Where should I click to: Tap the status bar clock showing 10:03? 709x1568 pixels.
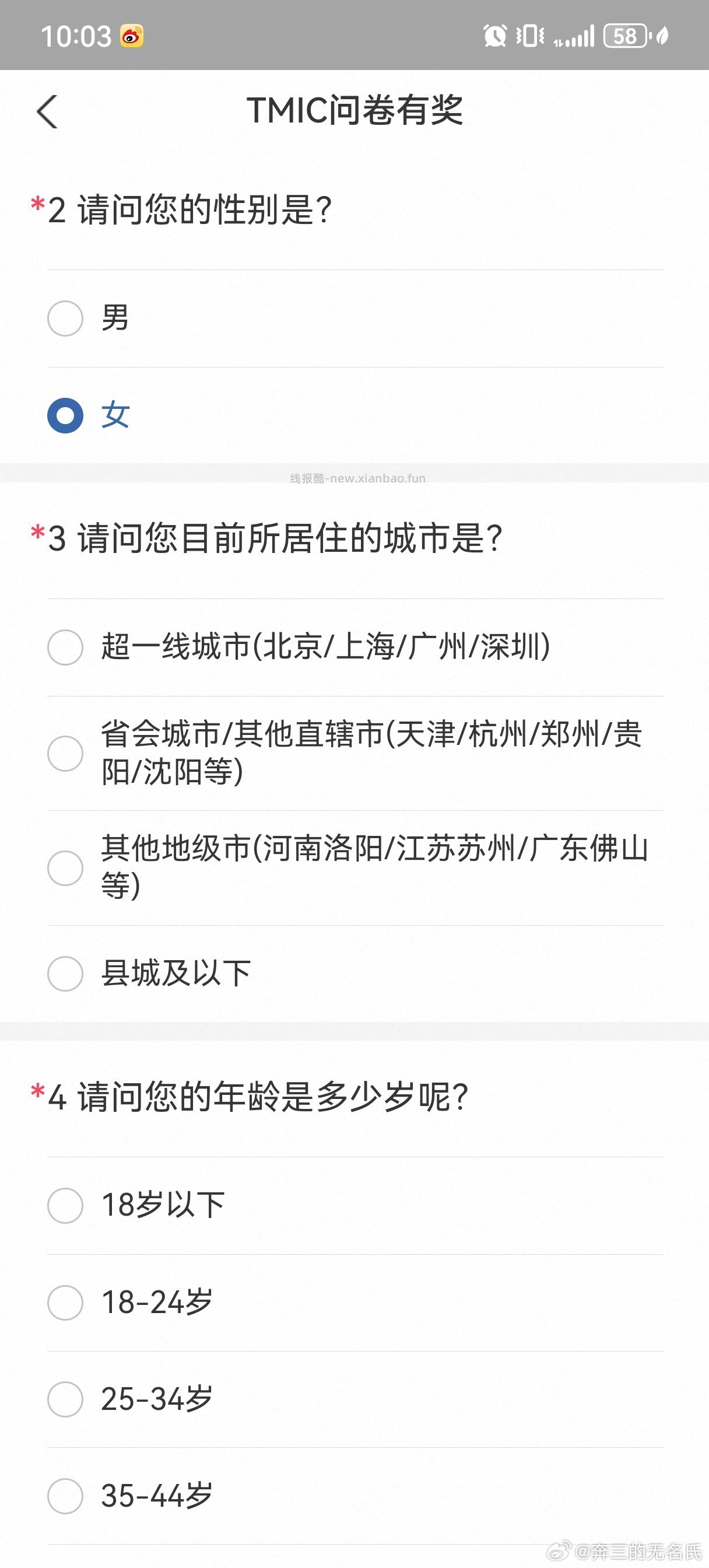pyautogui.click(x=76, y=37)
